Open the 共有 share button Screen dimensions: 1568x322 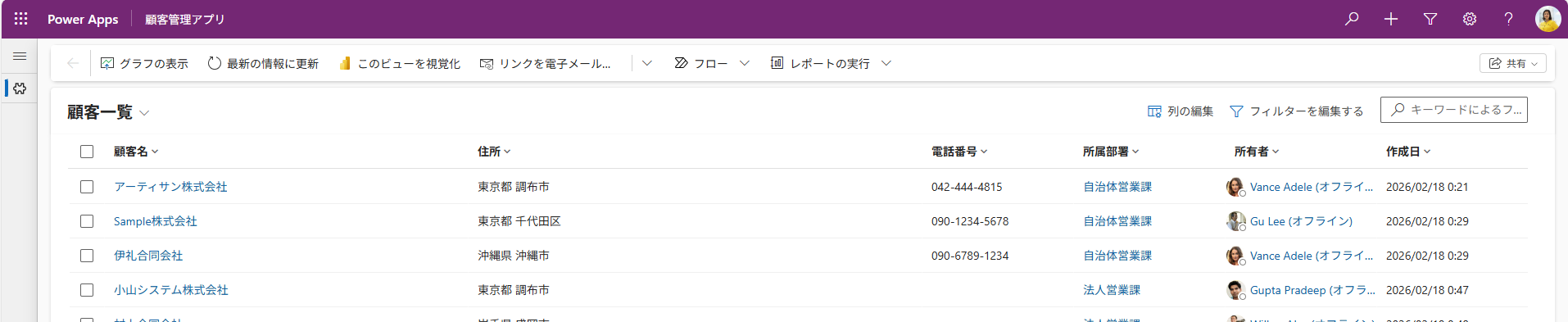tap(1513, 63)
